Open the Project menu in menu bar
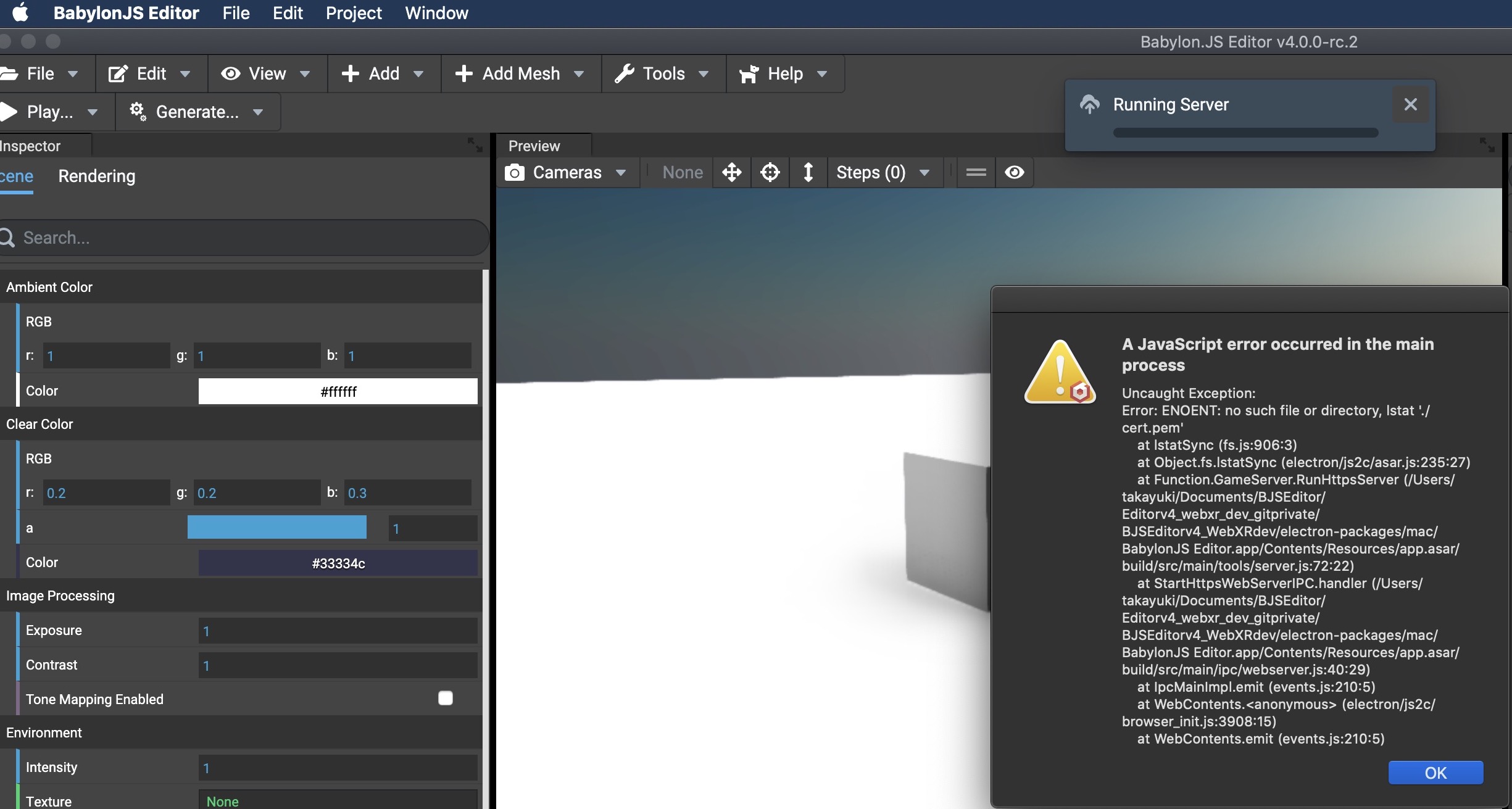This screenshot has height=809, width=1512. pos(354,13)
